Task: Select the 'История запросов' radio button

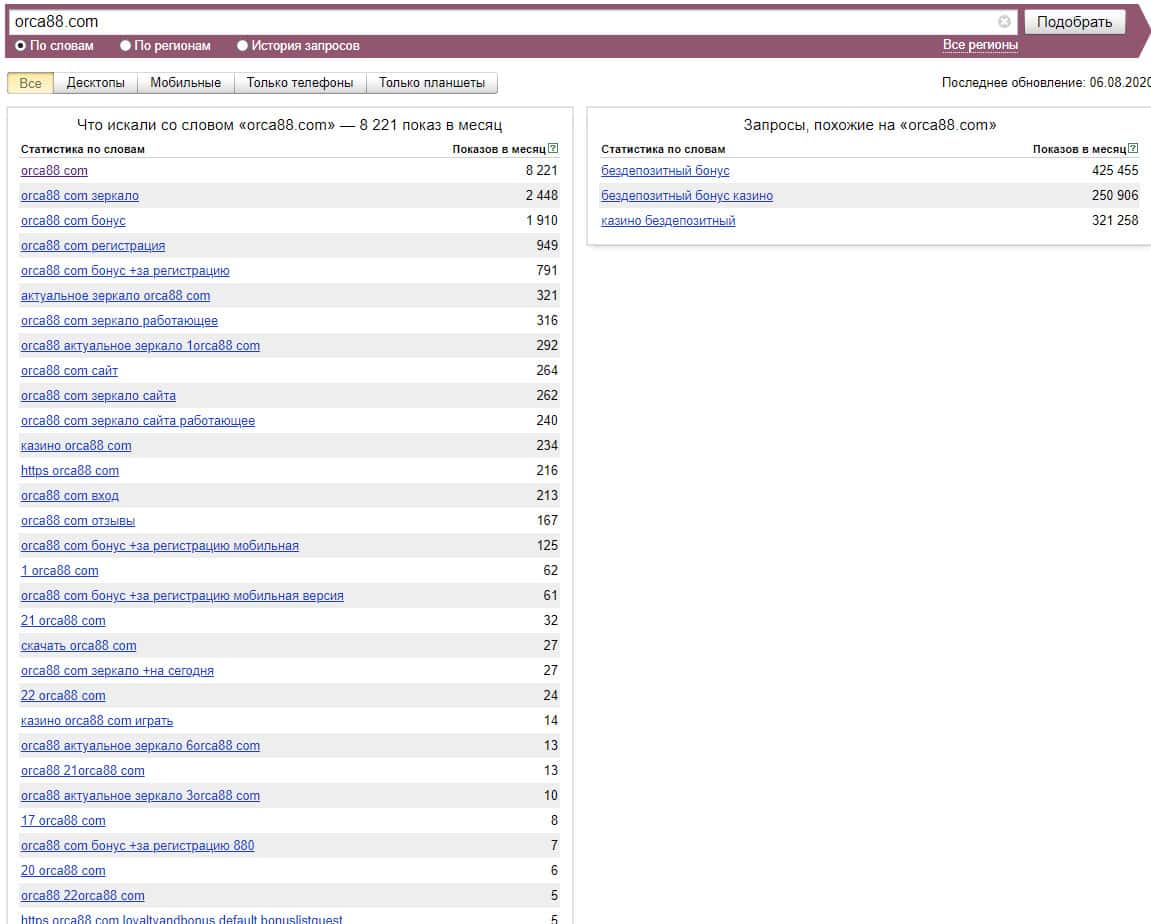Action: click(x=242, y=46)
